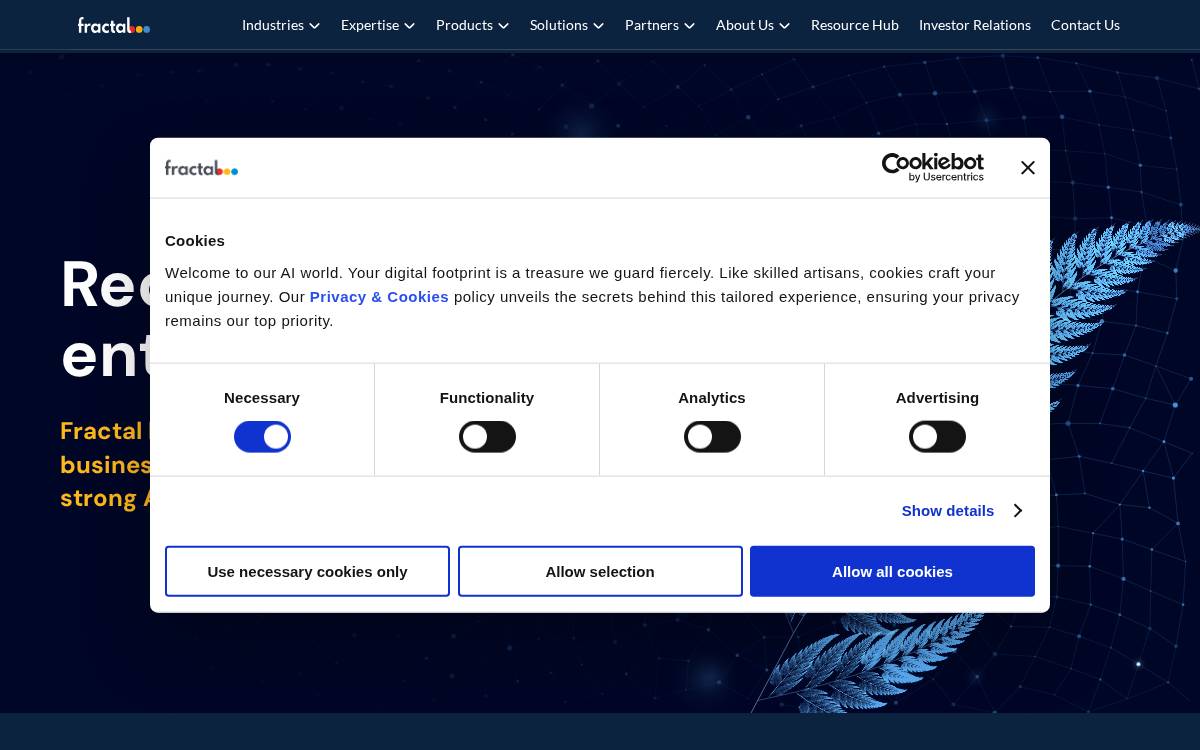
Task: Open the Solutions dropdown
Action: (x=567, y=25)
